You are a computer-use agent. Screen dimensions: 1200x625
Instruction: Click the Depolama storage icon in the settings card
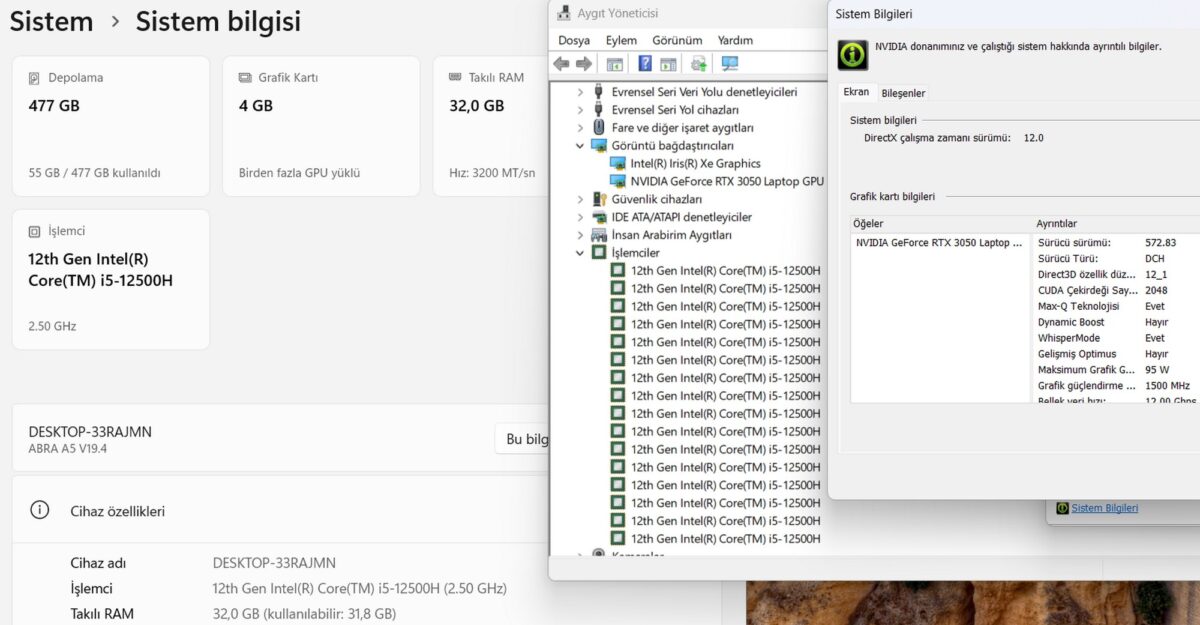tap(35, 78)
